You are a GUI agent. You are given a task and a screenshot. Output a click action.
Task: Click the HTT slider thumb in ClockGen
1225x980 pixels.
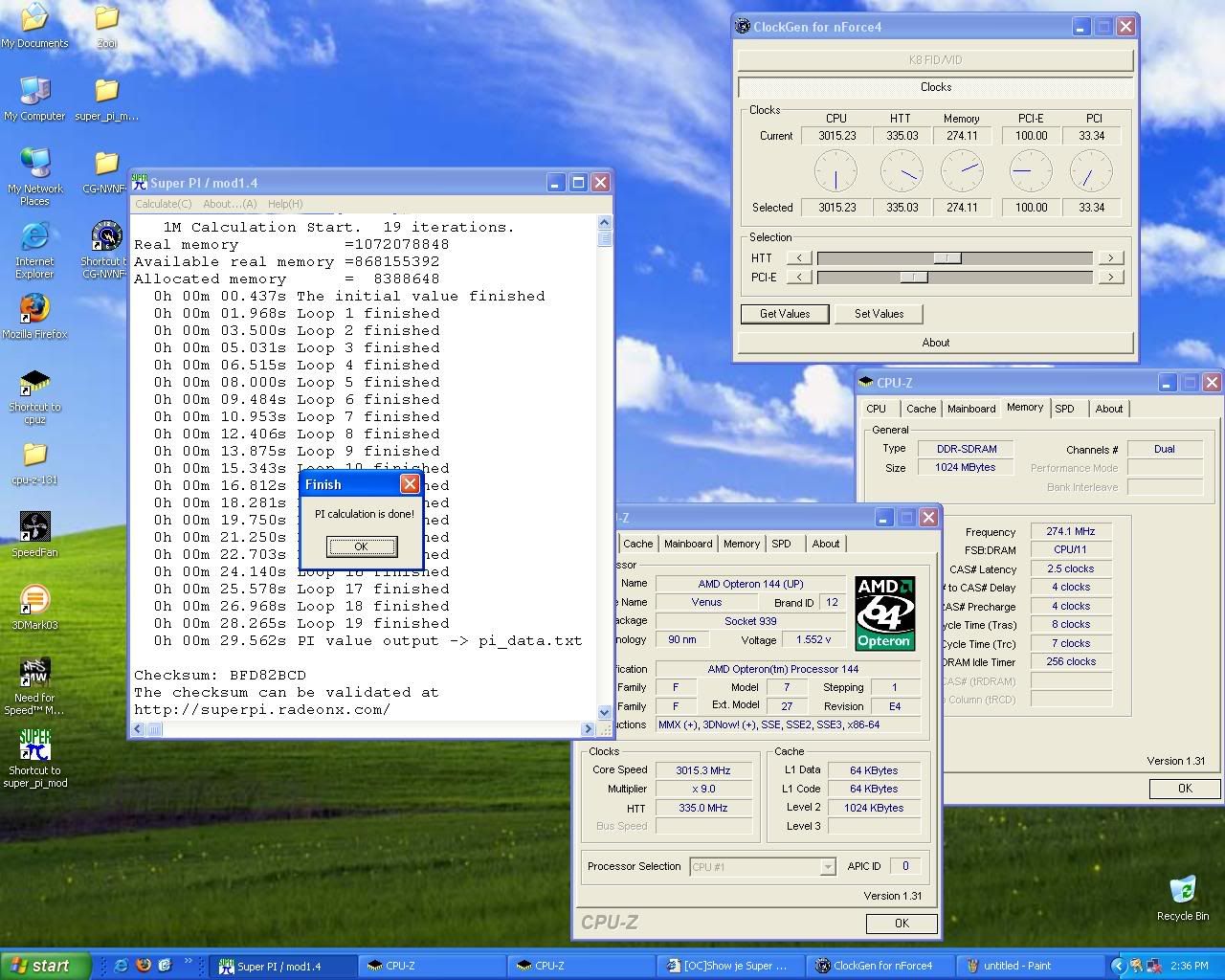click(947, 257)
